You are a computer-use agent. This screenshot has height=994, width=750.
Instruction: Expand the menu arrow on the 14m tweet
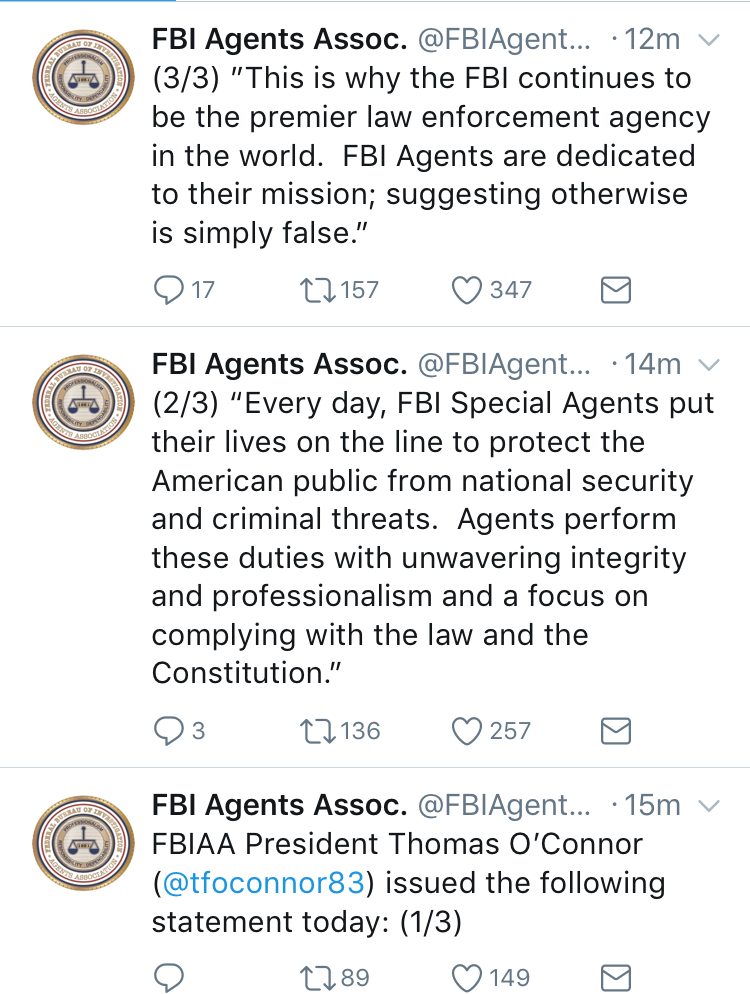(x=708, y=364)
